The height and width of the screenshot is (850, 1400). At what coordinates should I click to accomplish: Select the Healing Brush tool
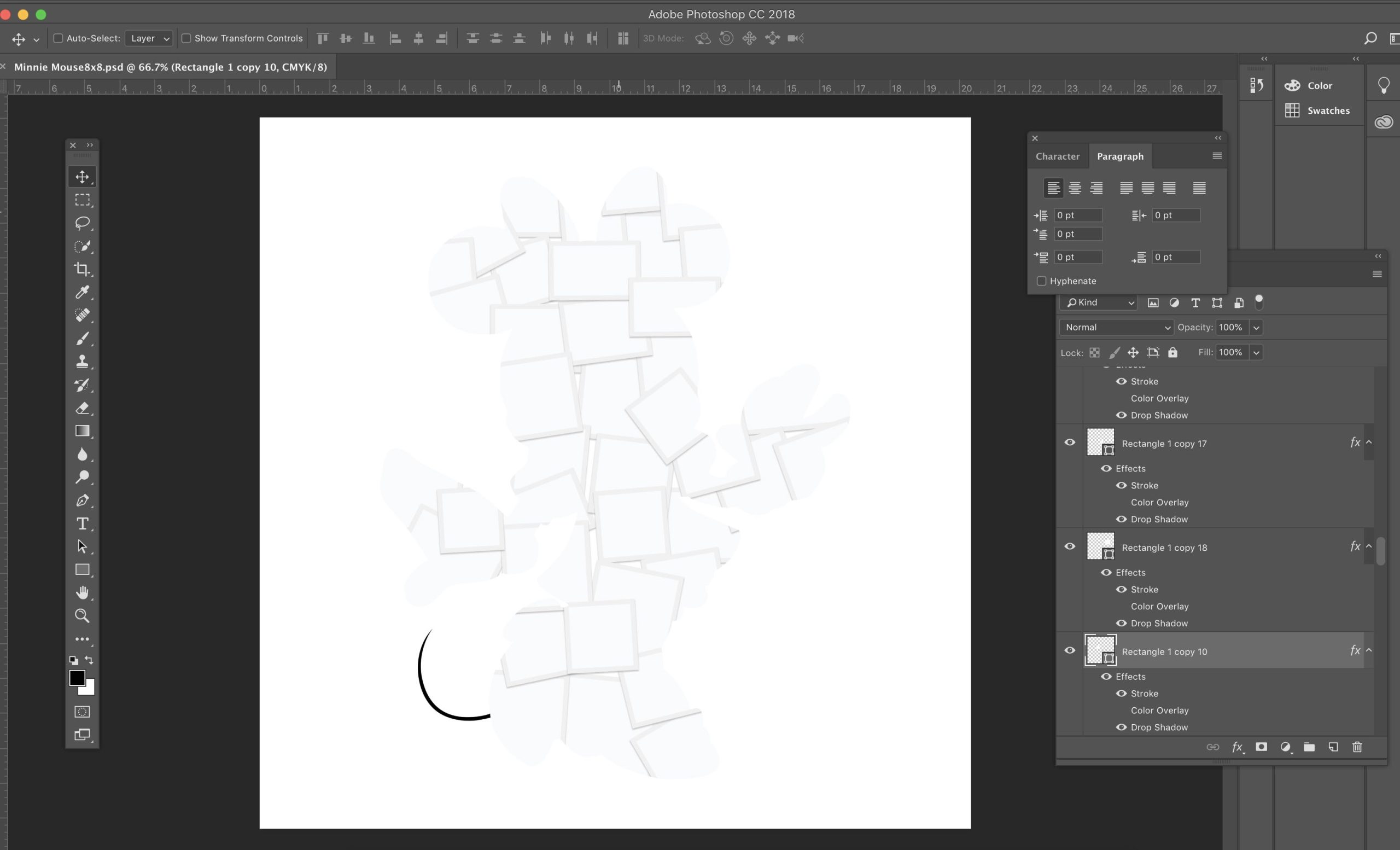[83, 316]
